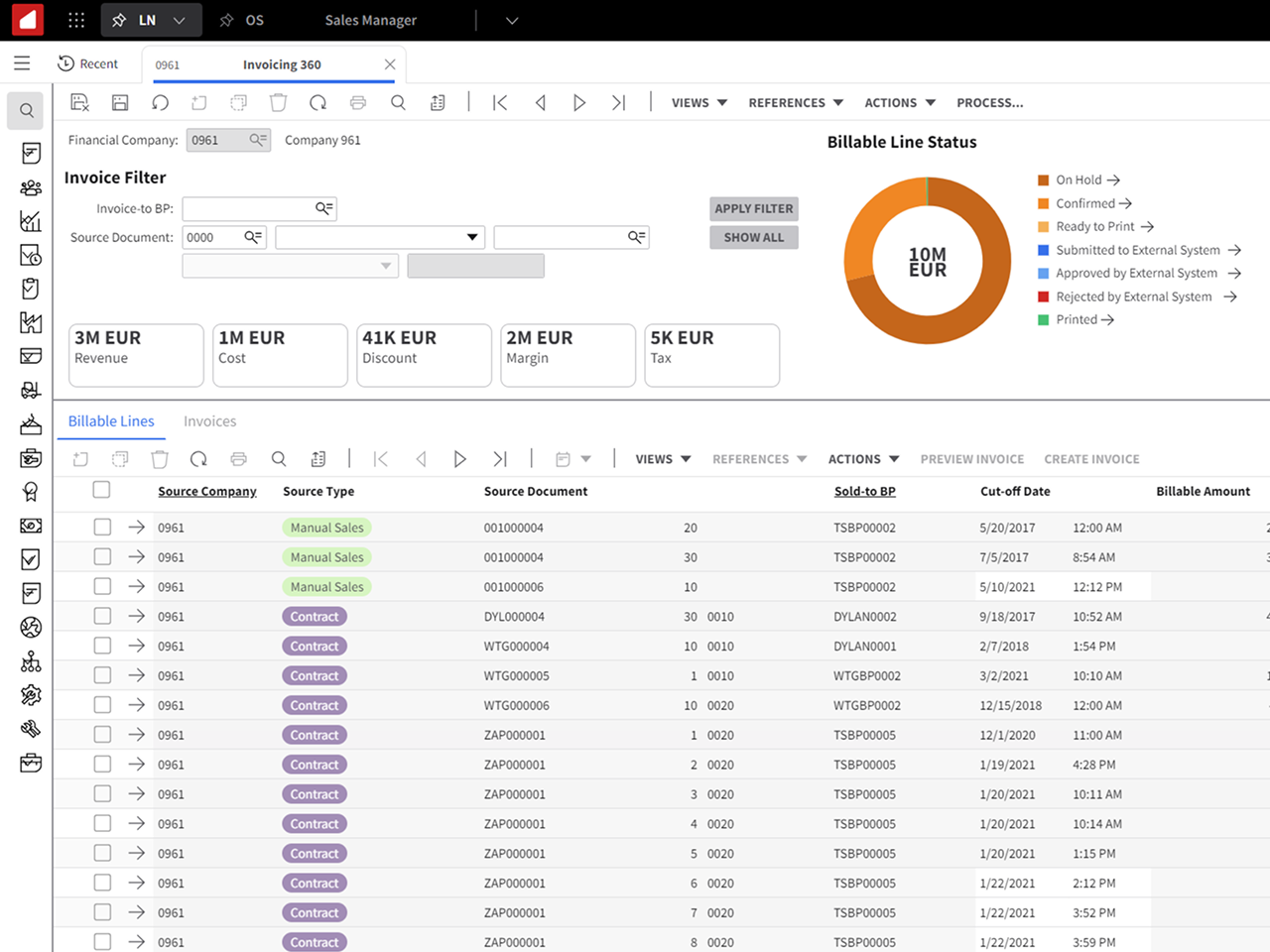Click the next record arrow in Billable Lines toolbar
The width and height of the screenshot is (1270, 952).
click(x=459, y=459)
